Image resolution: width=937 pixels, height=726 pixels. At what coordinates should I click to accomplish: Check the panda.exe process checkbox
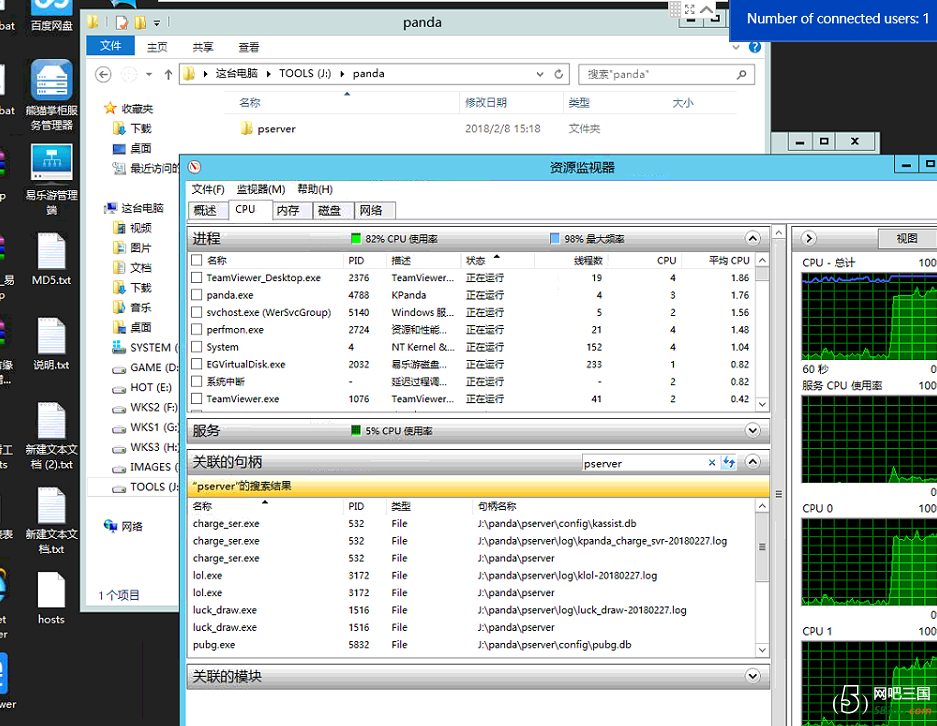(197, 295)
